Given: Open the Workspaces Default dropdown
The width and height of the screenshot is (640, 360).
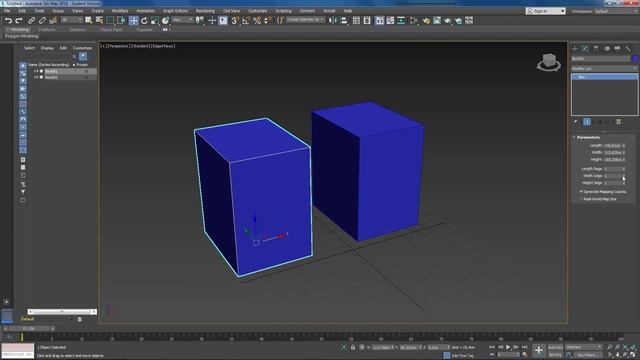Looking at the screenshot, I should coord(616,11).
